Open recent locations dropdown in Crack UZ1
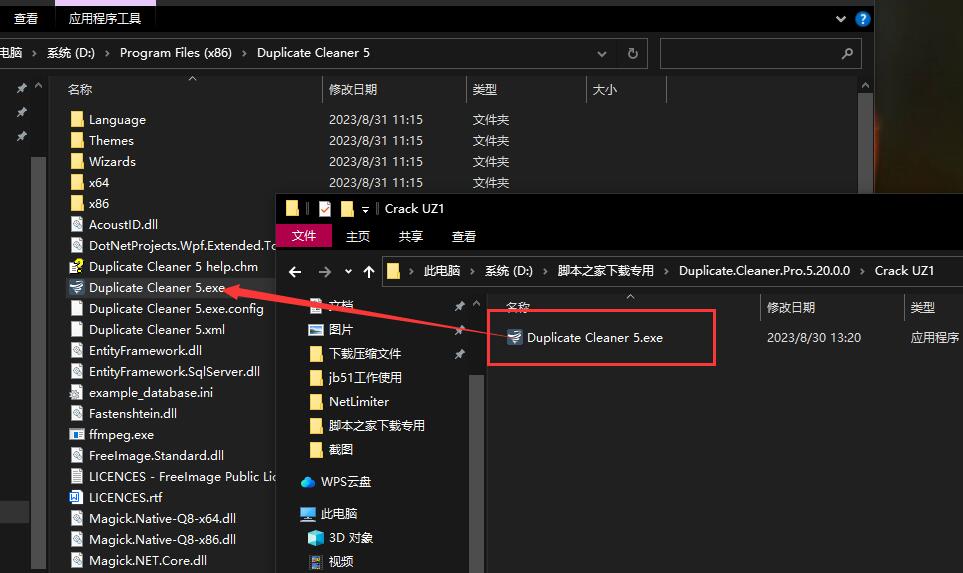The image size is (963, 573). pyautogui.click(x=348, y=271)
